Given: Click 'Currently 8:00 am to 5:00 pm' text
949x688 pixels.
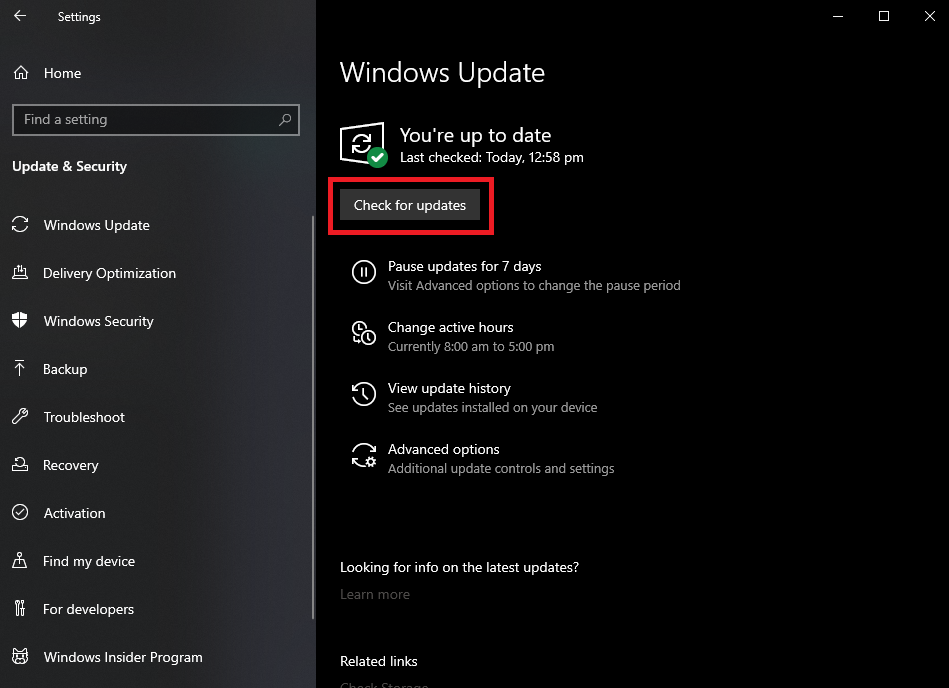Looking at the screenshot, I should [x=471, y=347].
